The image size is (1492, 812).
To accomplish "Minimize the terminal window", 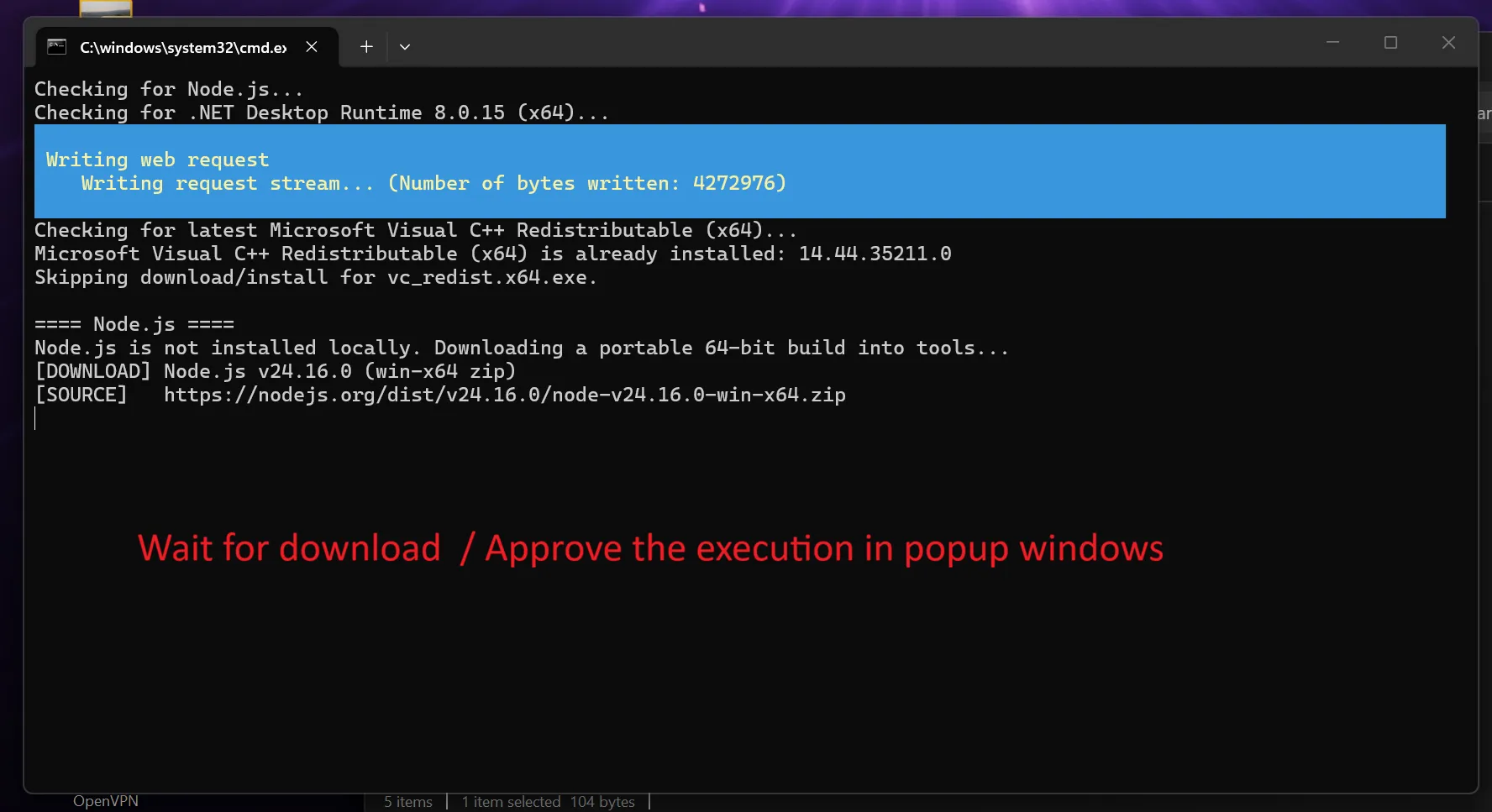I will 1332,42.
